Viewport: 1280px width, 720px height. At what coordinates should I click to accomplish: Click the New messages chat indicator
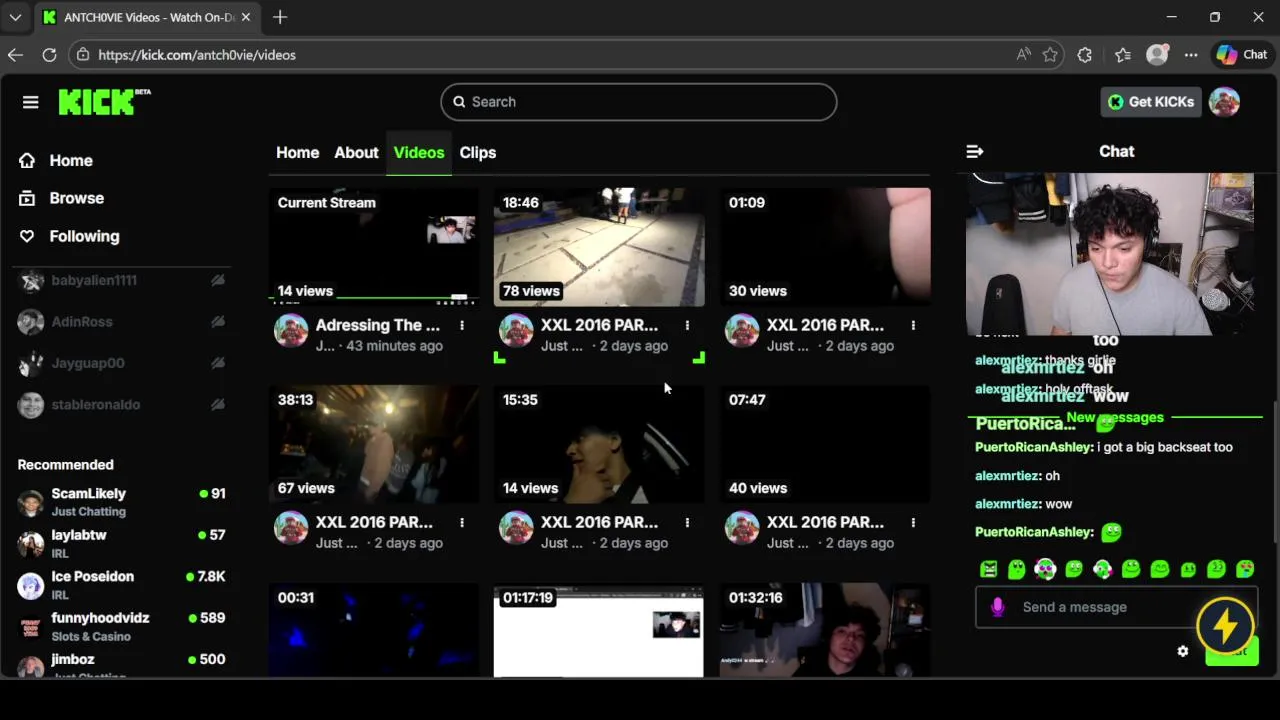coord(1115,417)
